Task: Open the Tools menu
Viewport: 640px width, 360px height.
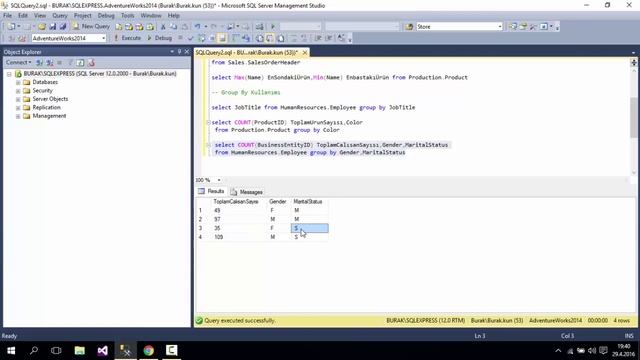Action: (x=127, y=16)
